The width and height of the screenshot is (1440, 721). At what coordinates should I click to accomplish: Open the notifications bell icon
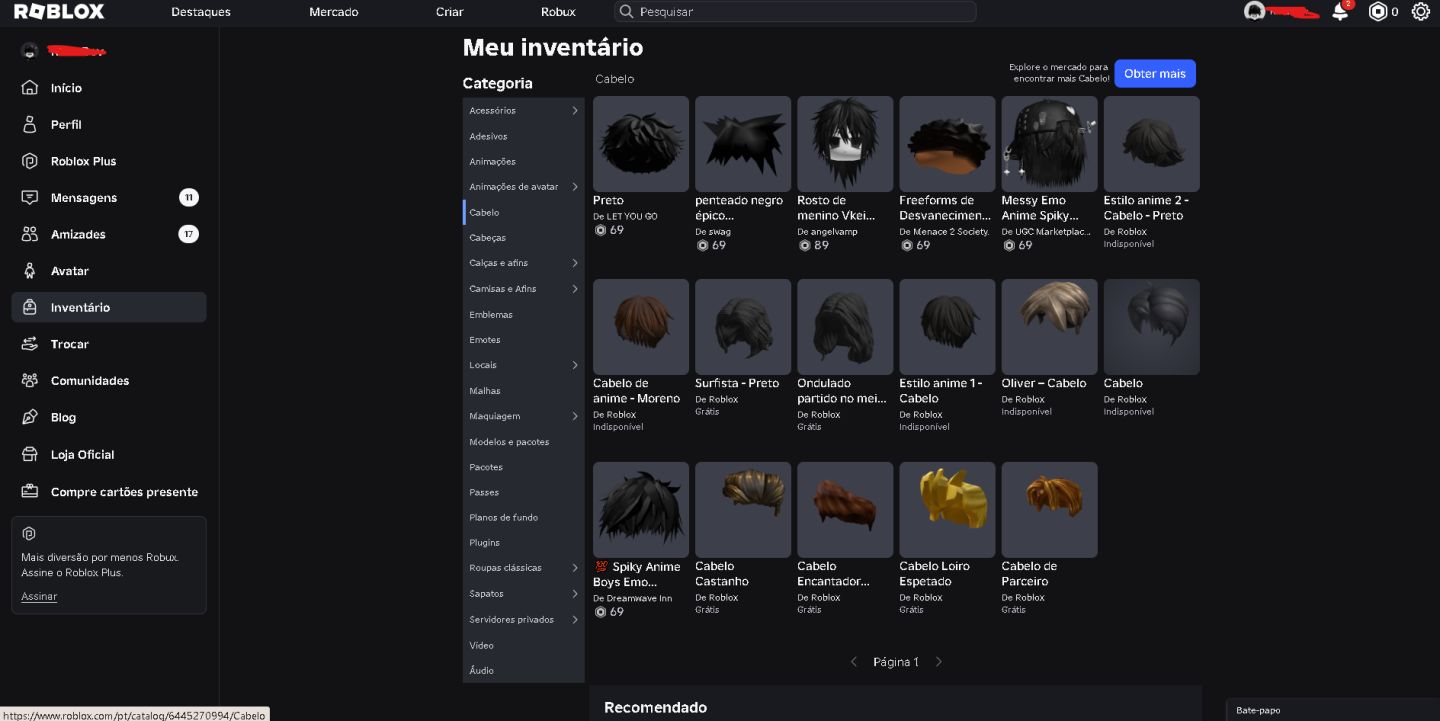1340,12
